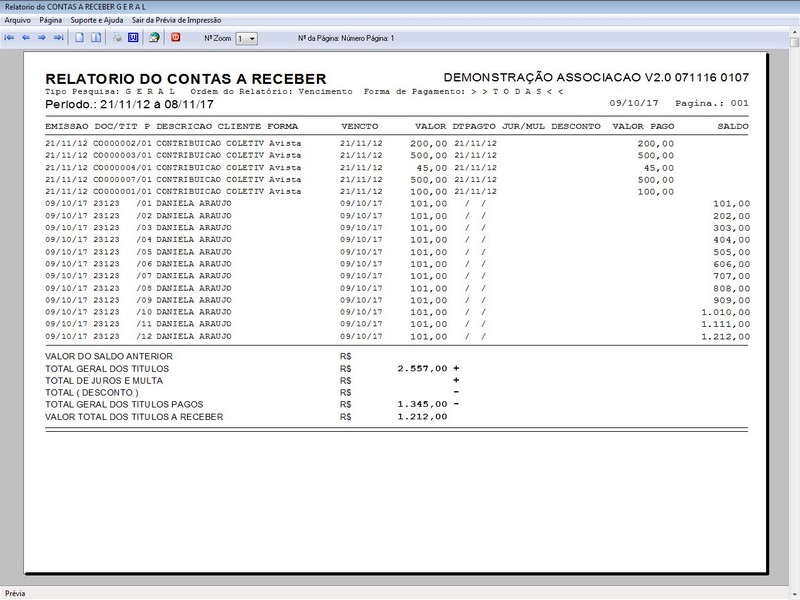
Task: Click 'TOTAL DE JUROS E MULTA' label
Action: click(x=104, y=381)
